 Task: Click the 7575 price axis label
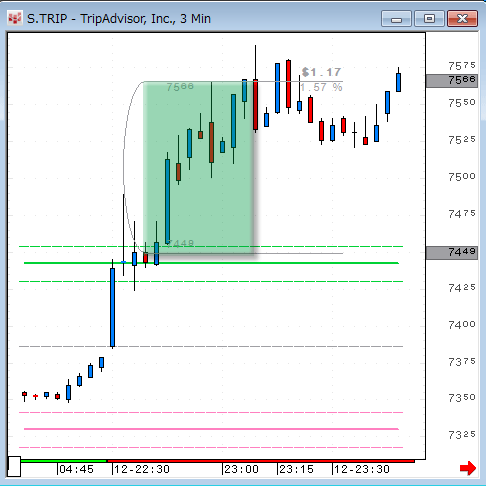tap(462, 66)
